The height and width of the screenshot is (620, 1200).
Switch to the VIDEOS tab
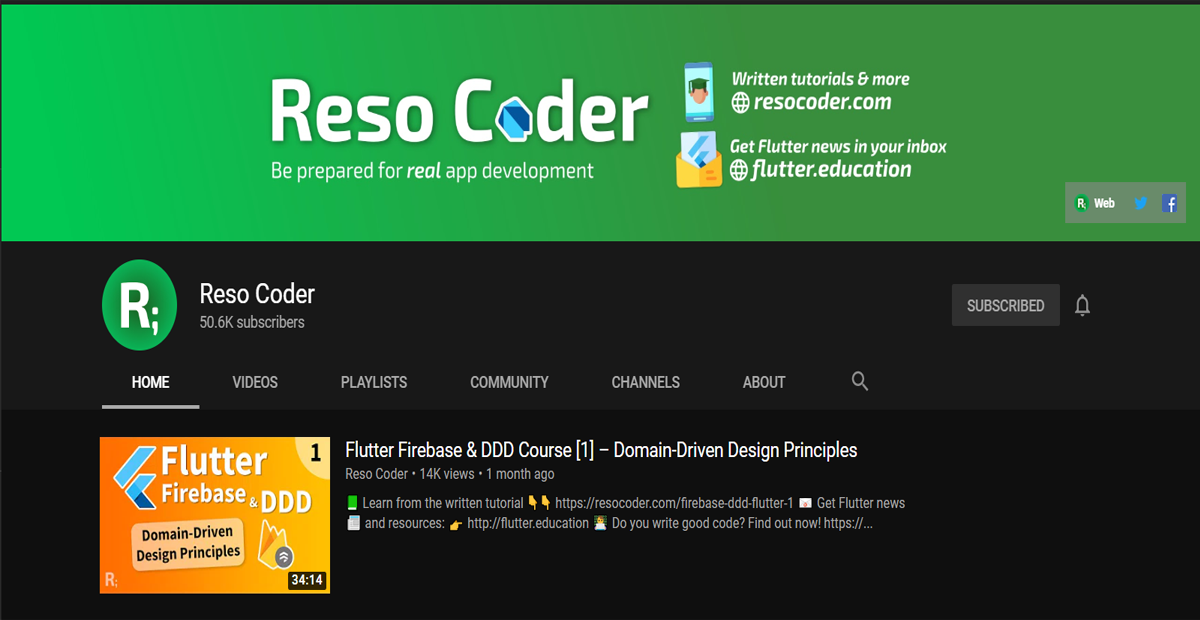tap(255, 382)
